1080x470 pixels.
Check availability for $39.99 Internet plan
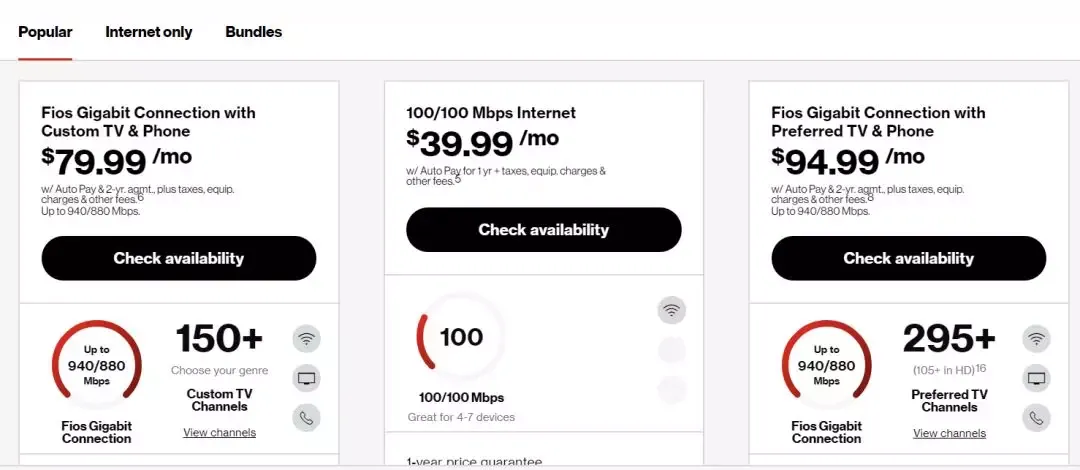point(544,230)
